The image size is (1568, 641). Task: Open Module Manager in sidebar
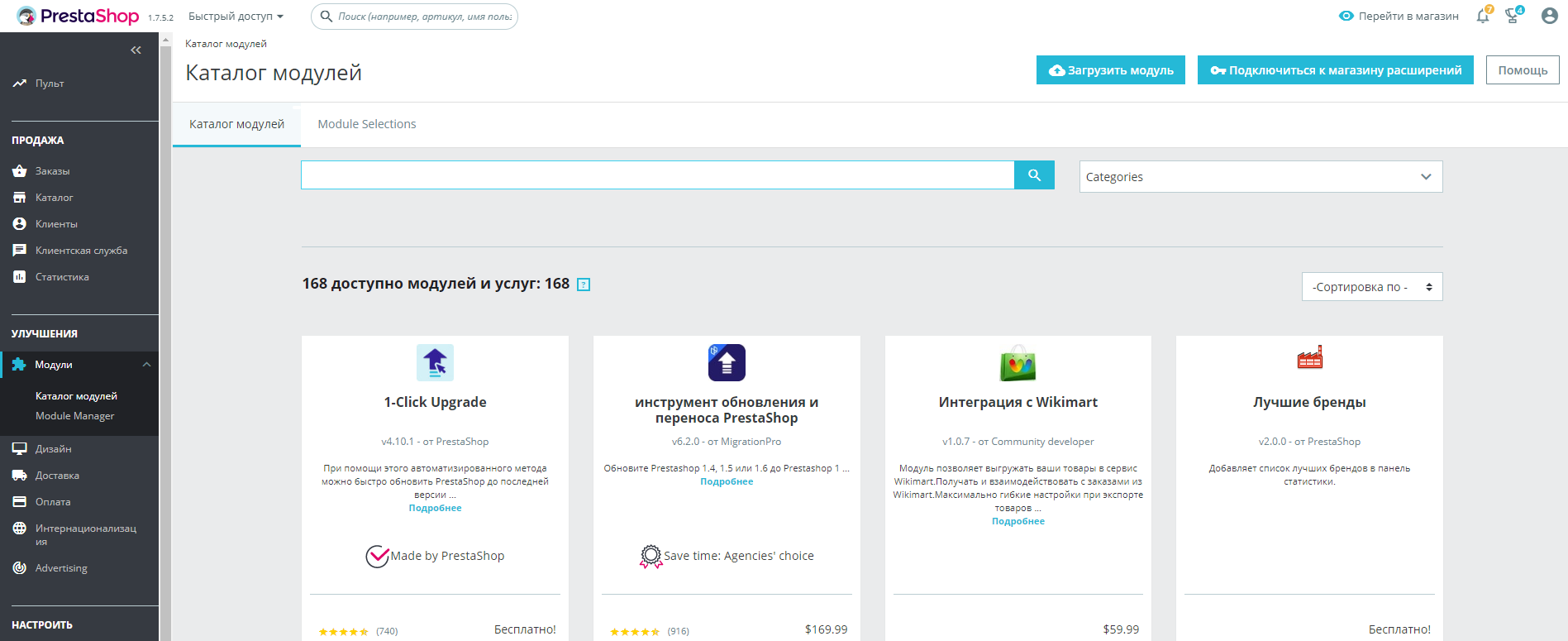(x=74, y=416)
